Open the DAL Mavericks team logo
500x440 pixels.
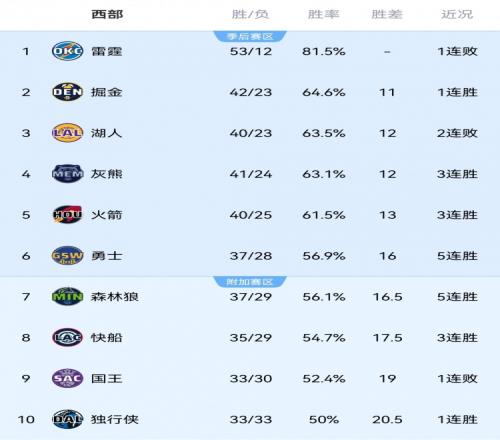(x=67, y=419)
